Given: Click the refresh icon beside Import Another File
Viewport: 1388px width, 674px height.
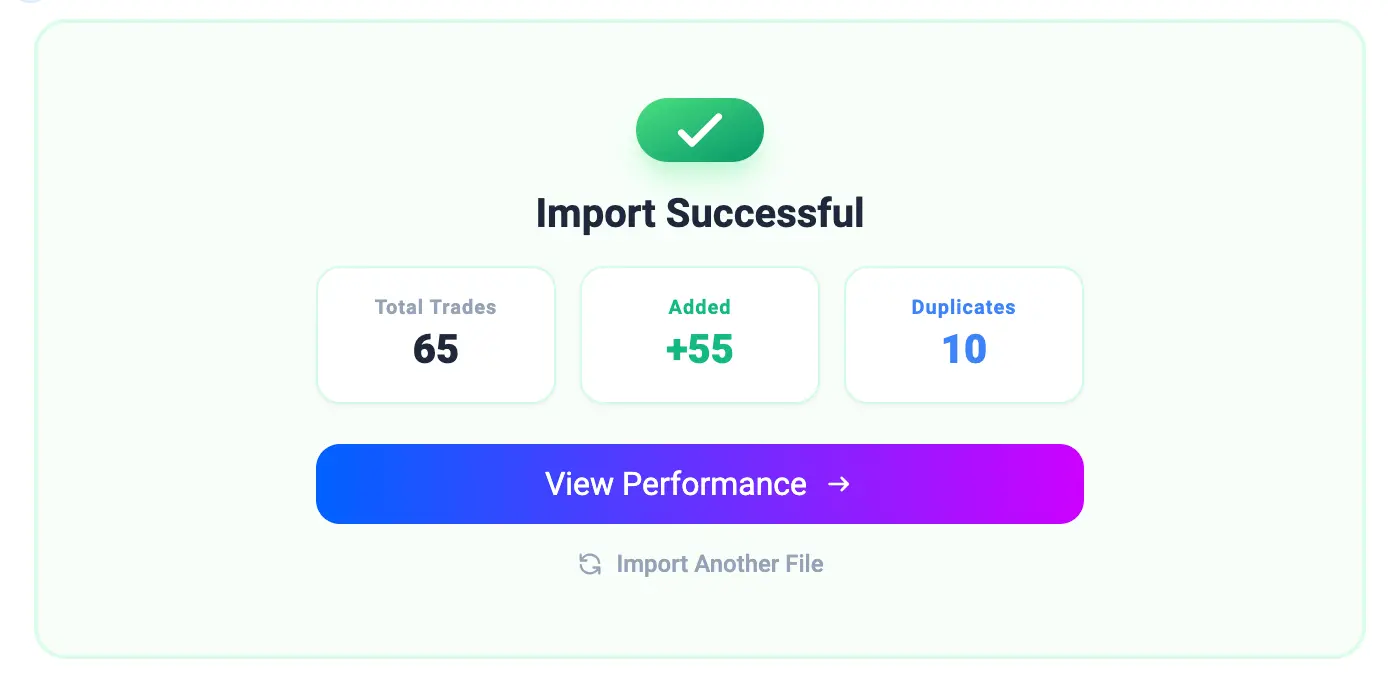Looking at the screenshot, I should click(x=590, y=563).
